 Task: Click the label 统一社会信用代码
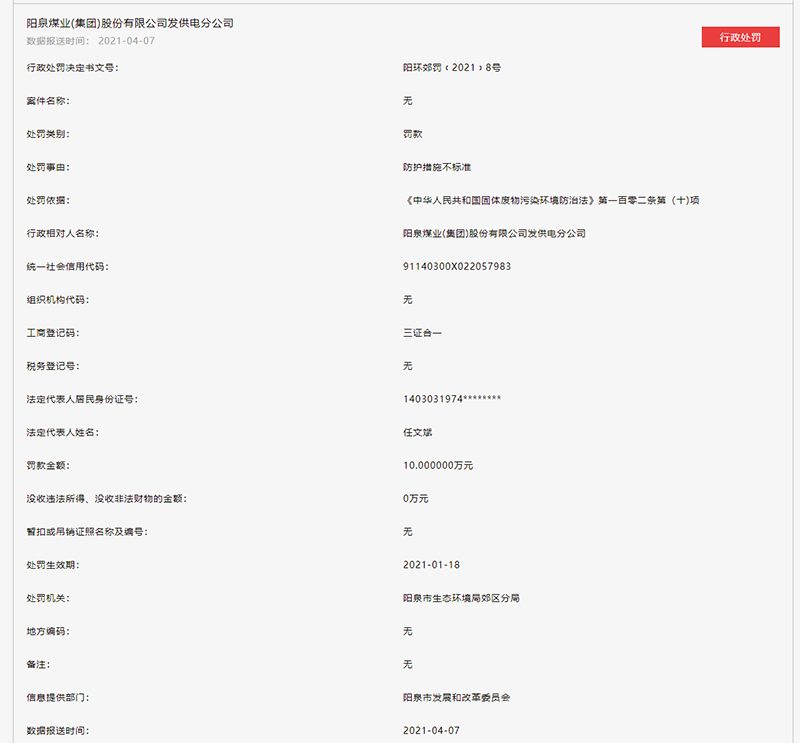tap(67, 266)
